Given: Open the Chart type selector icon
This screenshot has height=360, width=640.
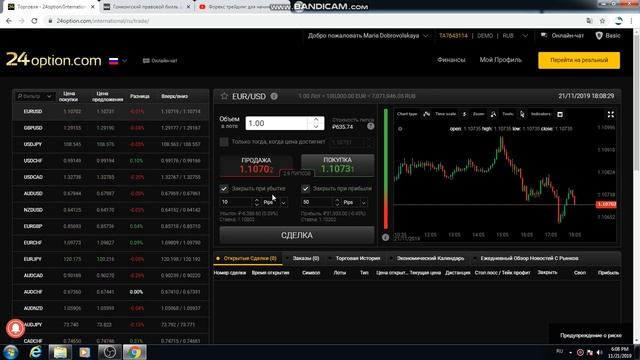Looking at the screenshot, I should [x=427, y=114].
